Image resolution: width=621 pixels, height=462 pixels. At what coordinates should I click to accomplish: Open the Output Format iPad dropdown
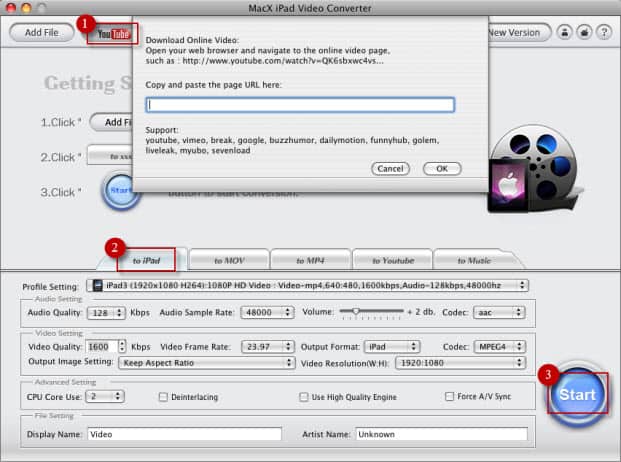(x=392, y=347)
